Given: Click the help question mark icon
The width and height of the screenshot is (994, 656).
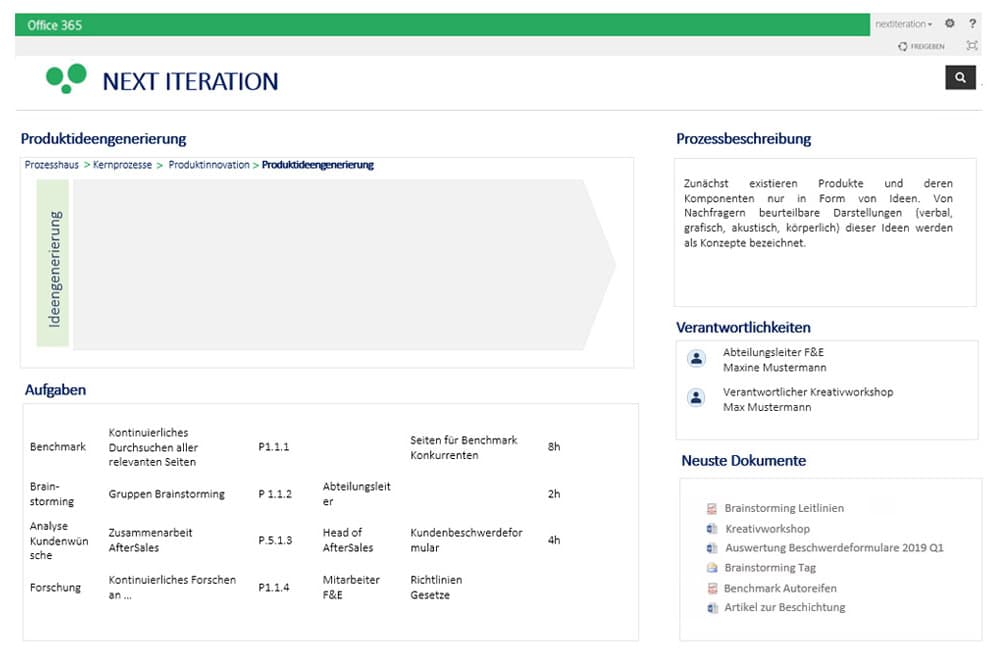Looking at the screenshot, I should click(x=972, y=23).
